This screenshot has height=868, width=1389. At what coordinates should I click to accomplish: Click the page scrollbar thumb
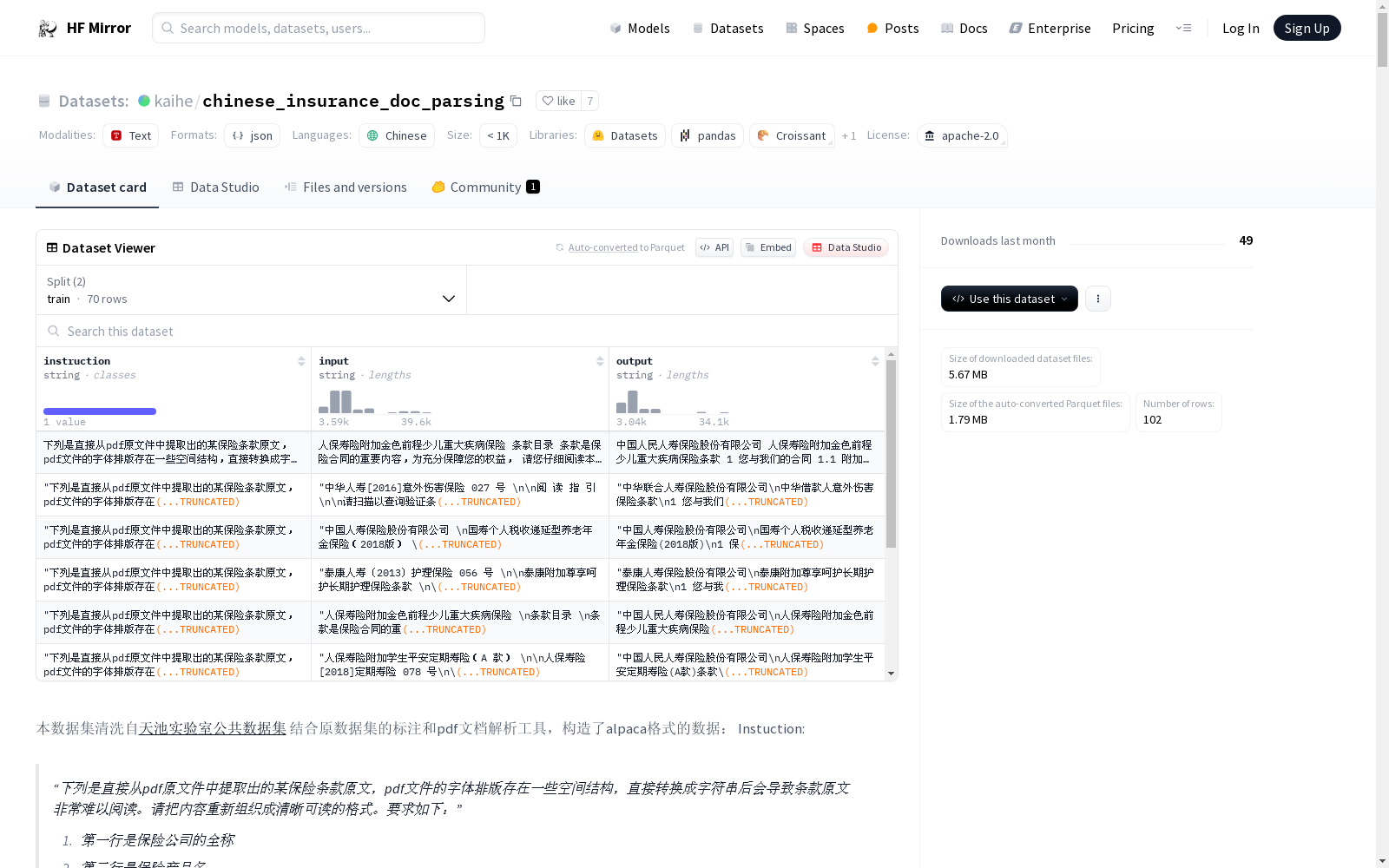1382,39
